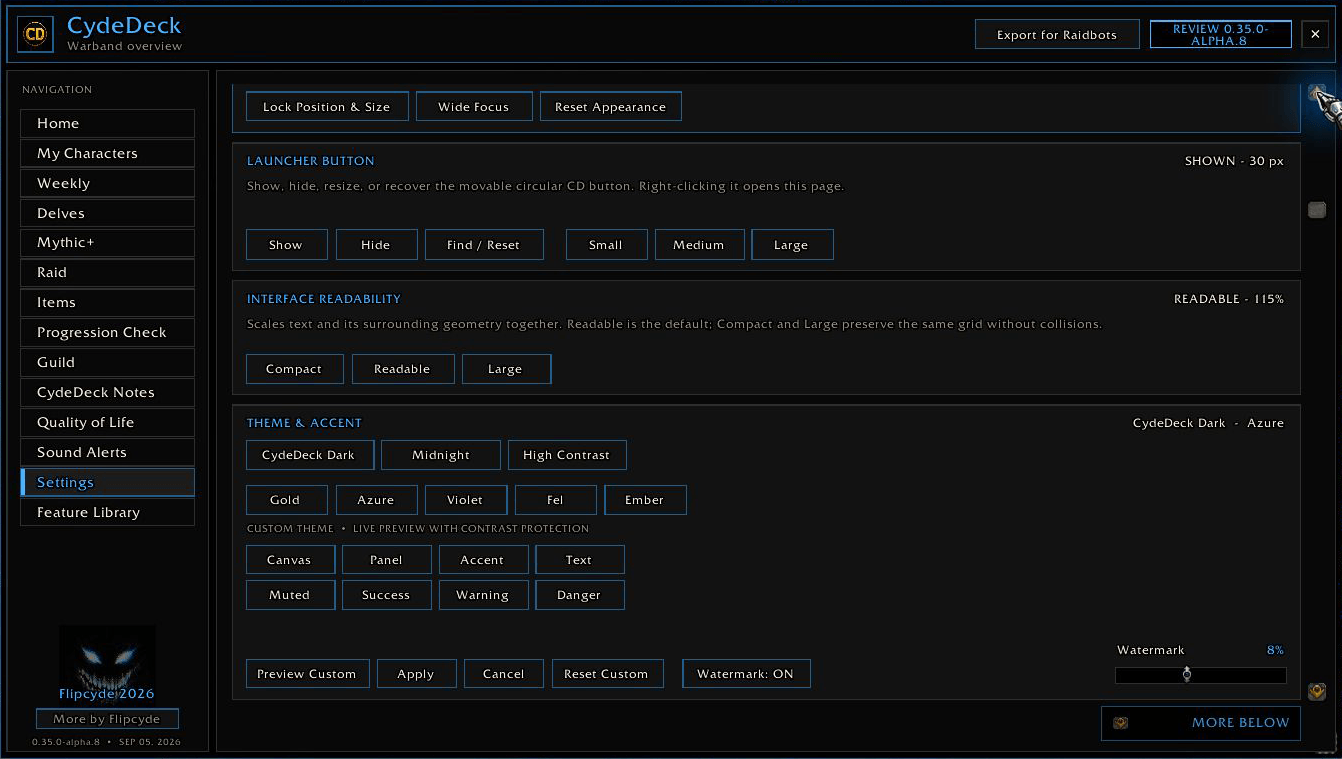Click Reset Custom button
The height and width of the screenshot is (759, 1342).
[x=607, y=674]
